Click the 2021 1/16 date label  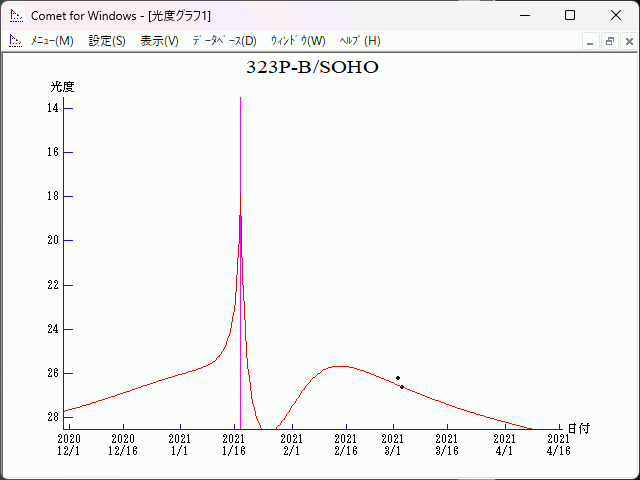tap(234, 445)
